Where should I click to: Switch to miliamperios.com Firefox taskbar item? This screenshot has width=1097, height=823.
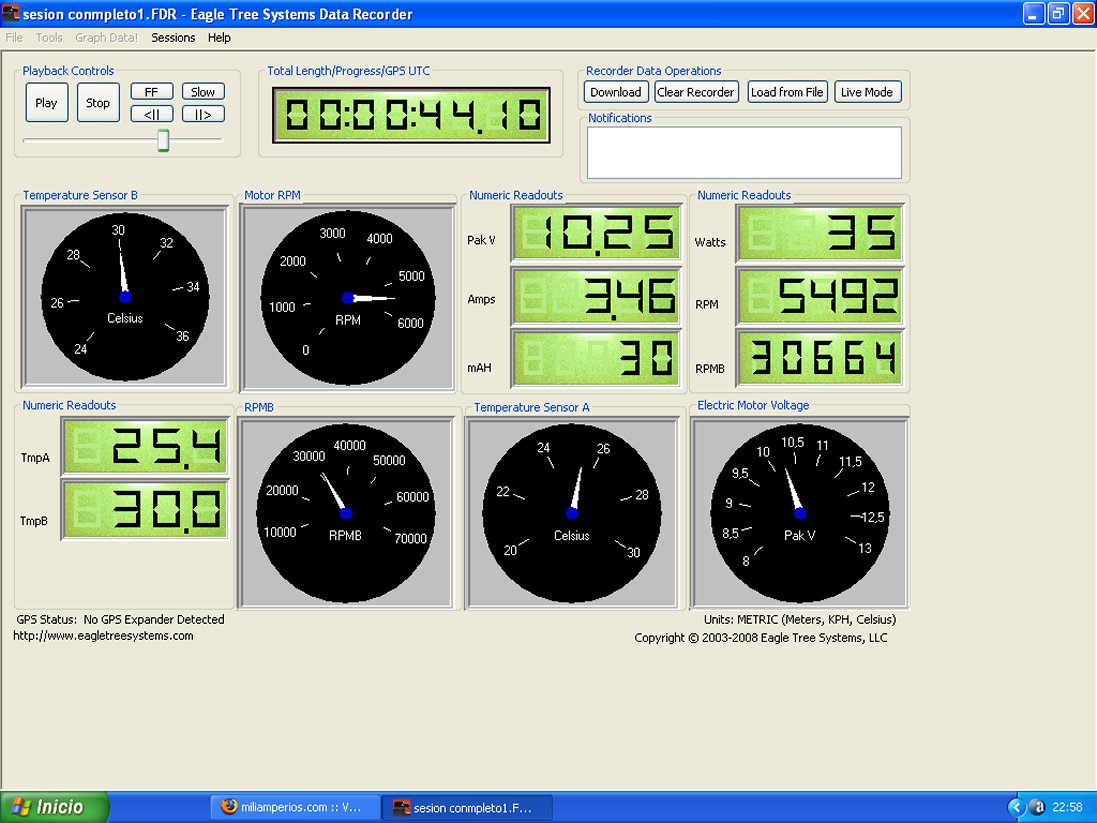(x=295, y=807)
